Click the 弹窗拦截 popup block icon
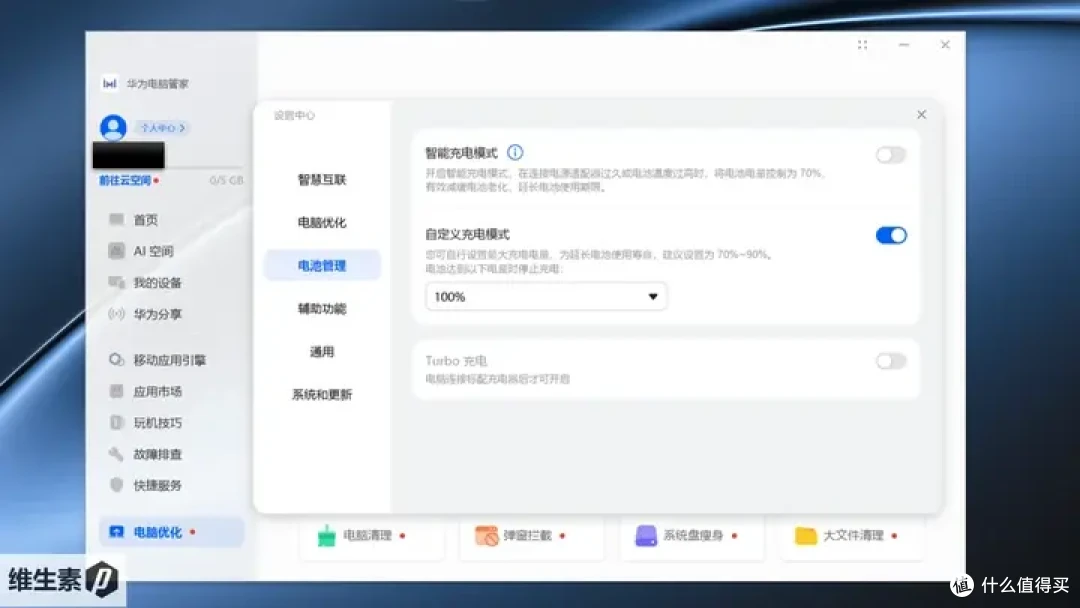This screenshot has width=1080, height=608. pos(486,535)
